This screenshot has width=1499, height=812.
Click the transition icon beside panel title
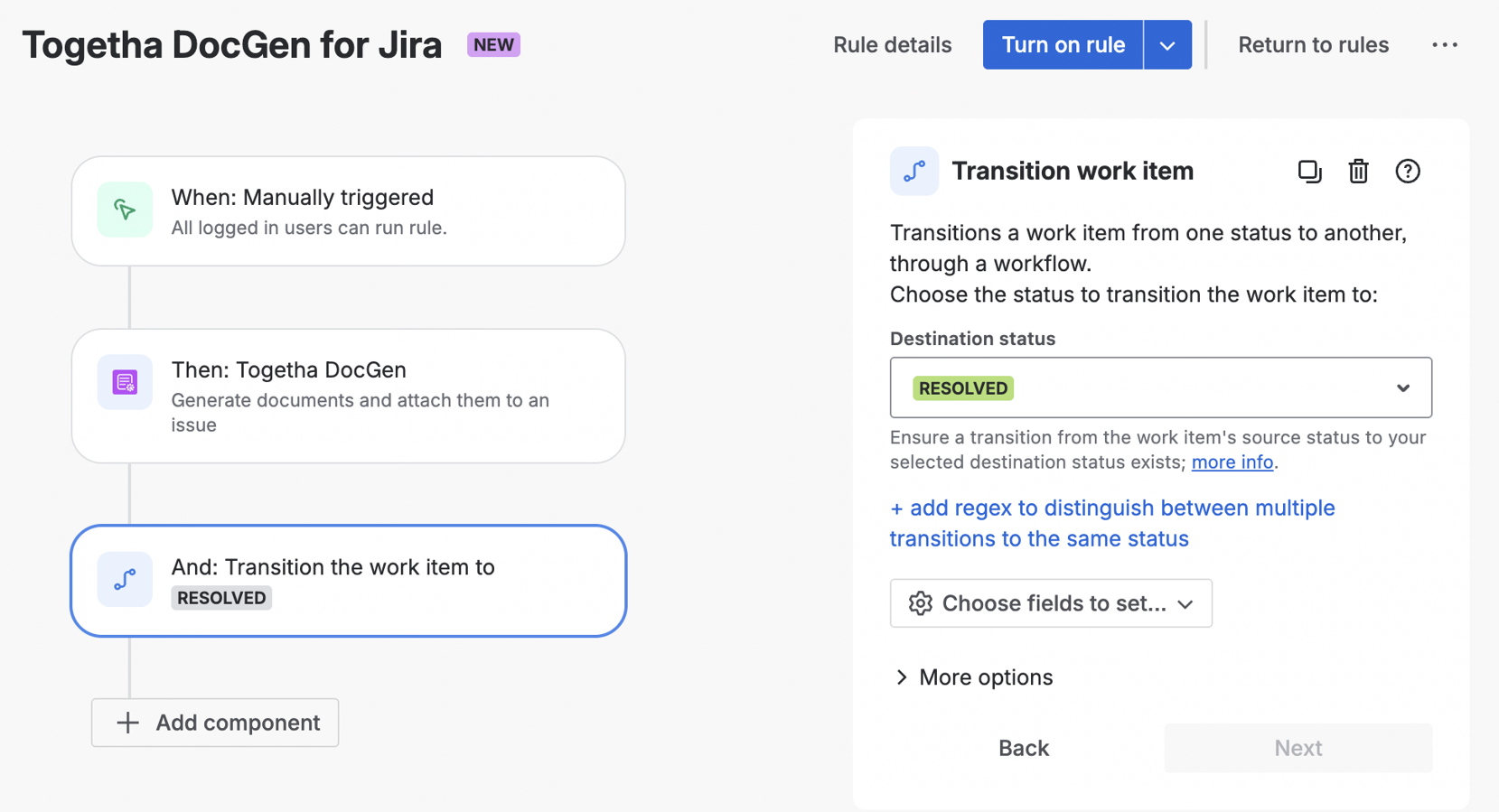914,171
